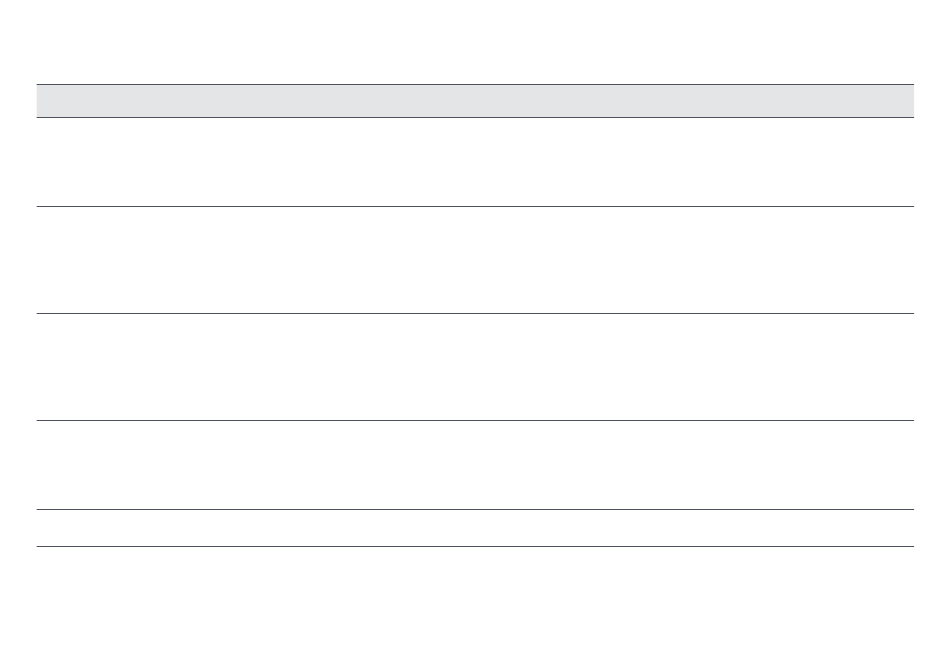950x662 pixels.
Task: Click blank margin above the table
Action: point(475,41)
